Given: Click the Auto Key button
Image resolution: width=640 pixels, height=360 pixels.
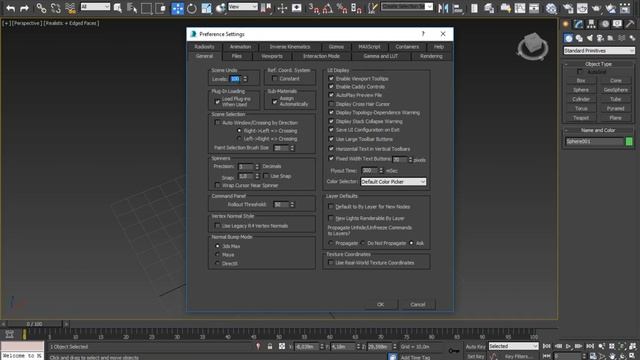Looking at the screenshot, I should (x=476, y=347).
